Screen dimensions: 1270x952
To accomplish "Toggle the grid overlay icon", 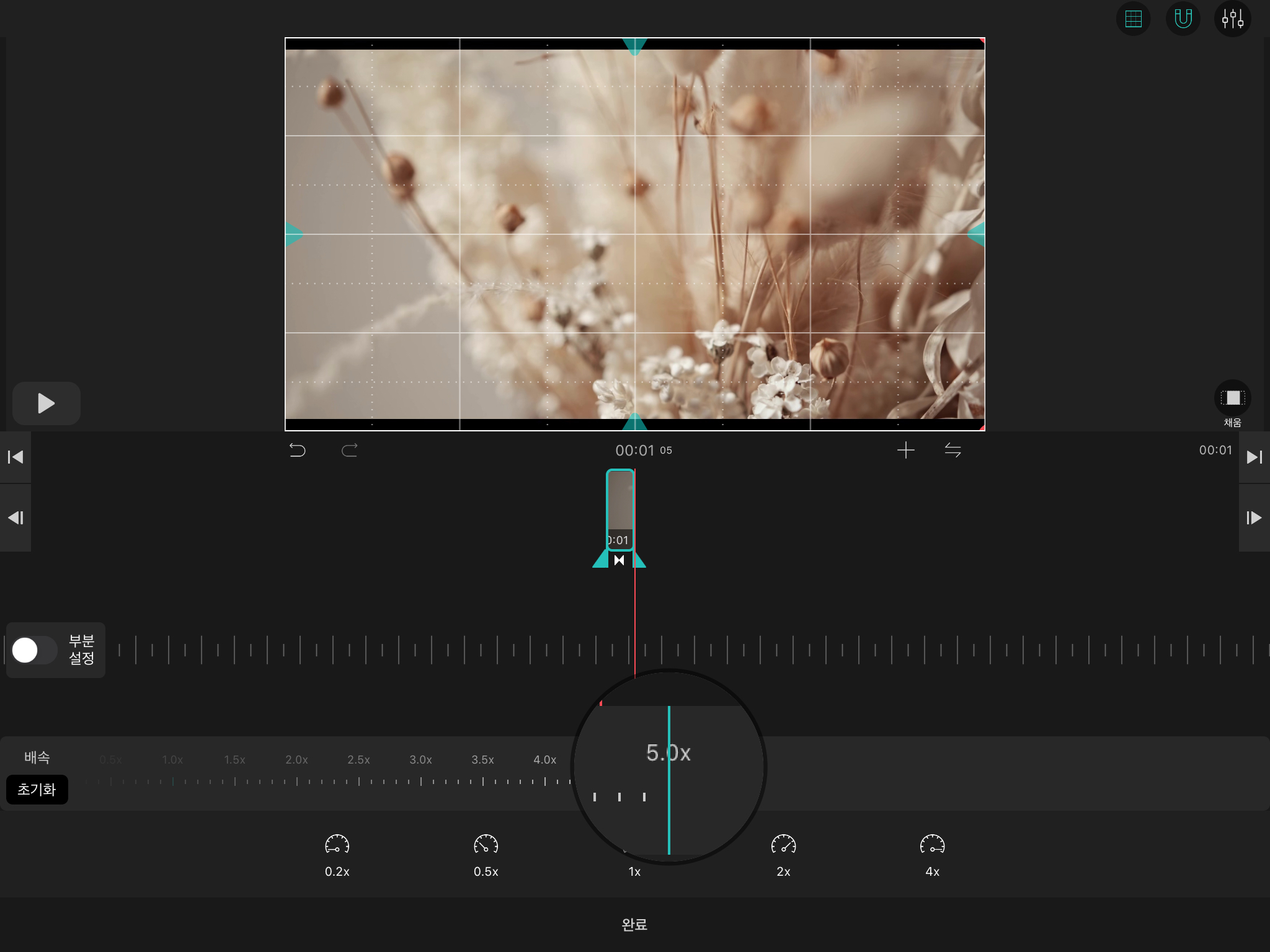I will tap(1133, 19).
